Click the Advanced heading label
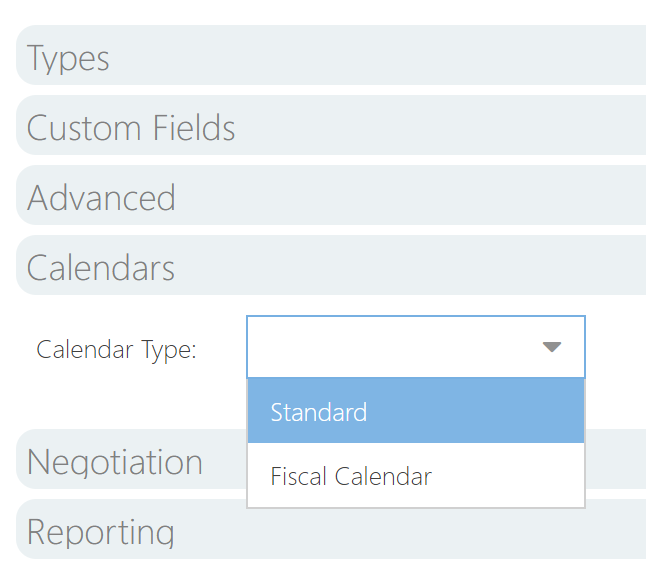Viewport: 646px width, 574px height. 101,198
